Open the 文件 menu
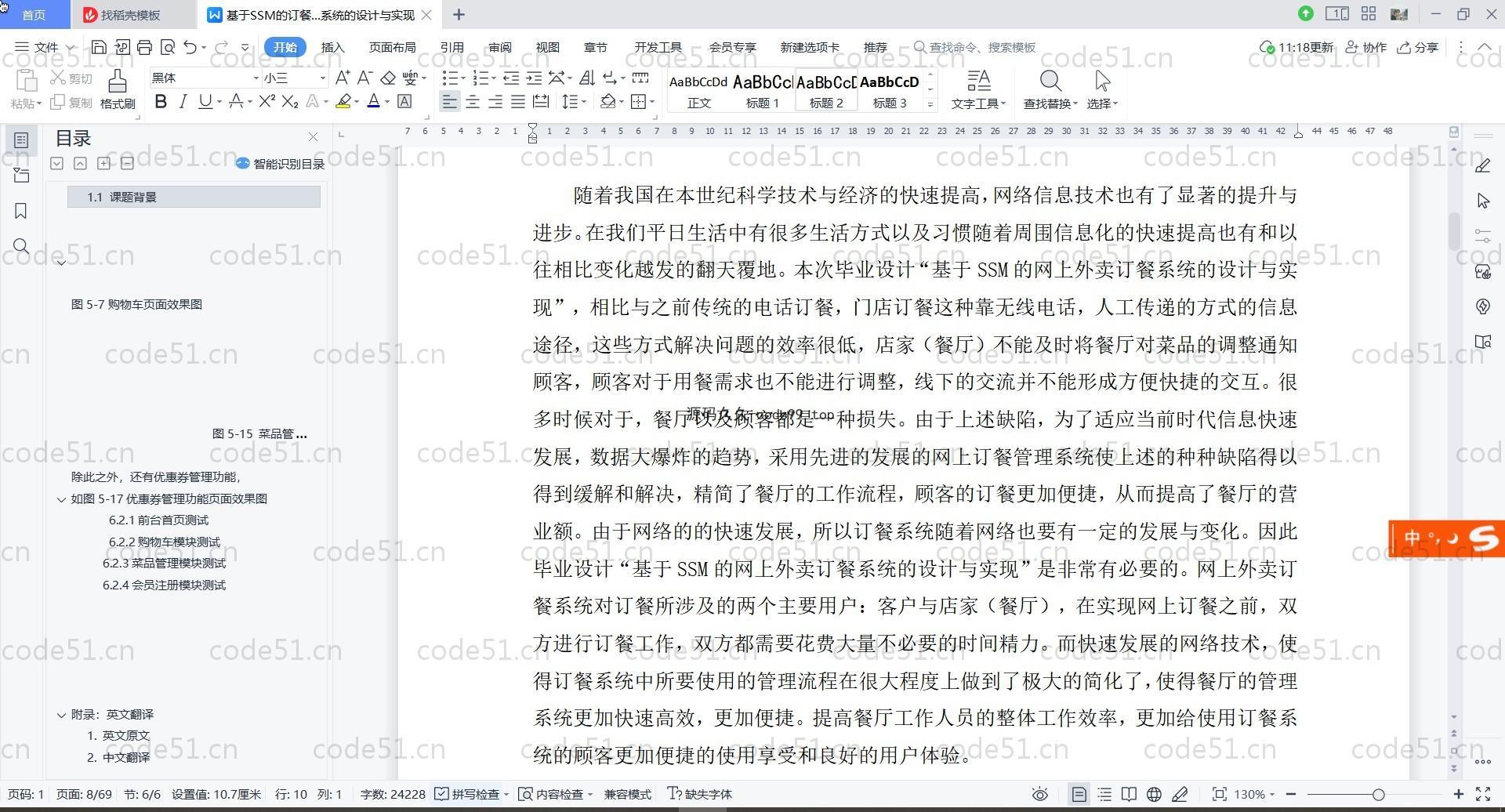The image size is (1505, 812). [45, 47]
